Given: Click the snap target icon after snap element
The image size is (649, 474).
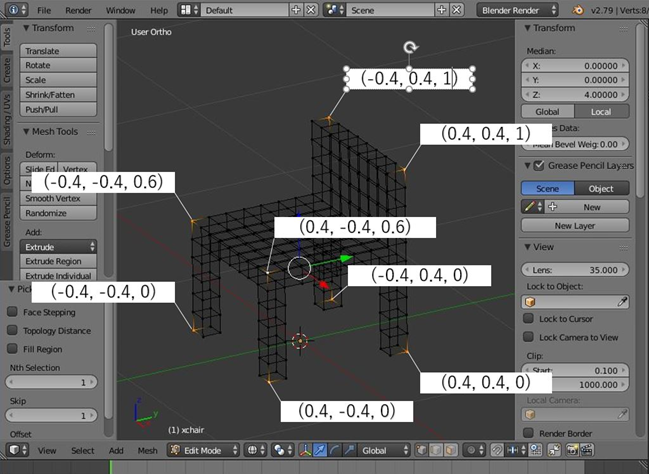Looking at the screenshot, I should click(536, 450).
